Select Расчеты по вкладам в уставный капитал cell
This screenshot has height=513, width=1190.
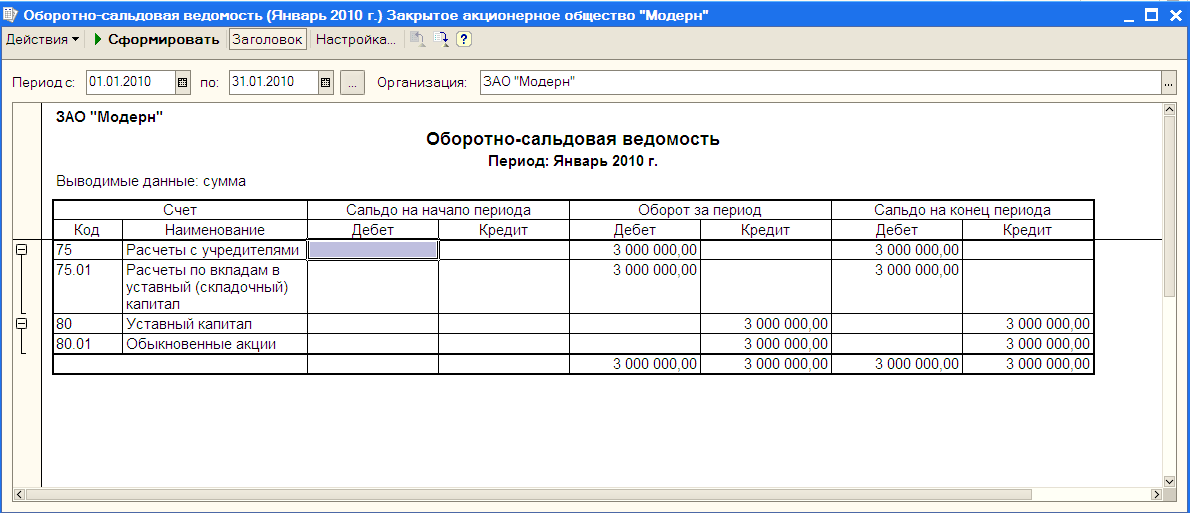[215, 288]
